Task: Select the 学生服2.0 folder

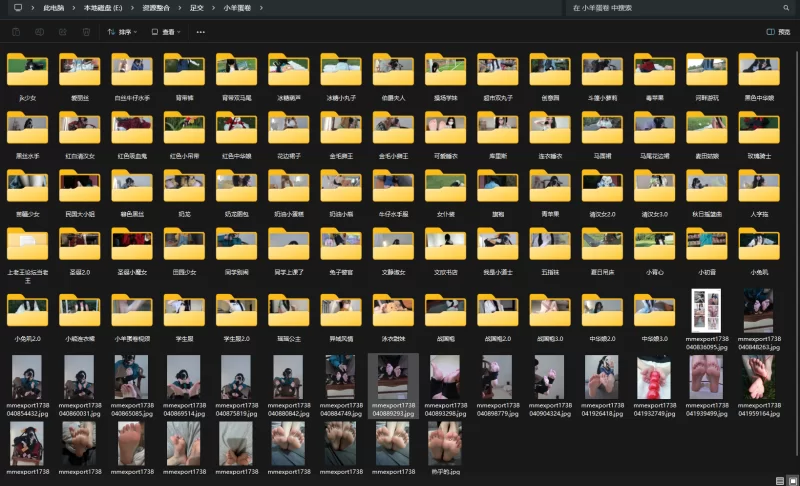Action: coord(236,317)
